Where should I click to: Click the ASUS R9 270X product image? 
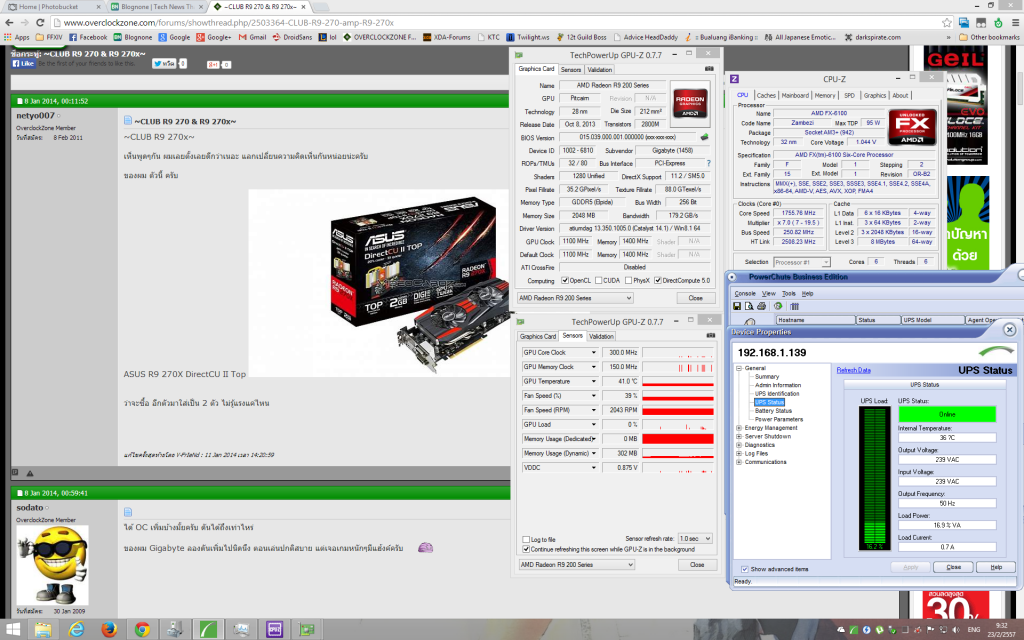coord(379,283)
